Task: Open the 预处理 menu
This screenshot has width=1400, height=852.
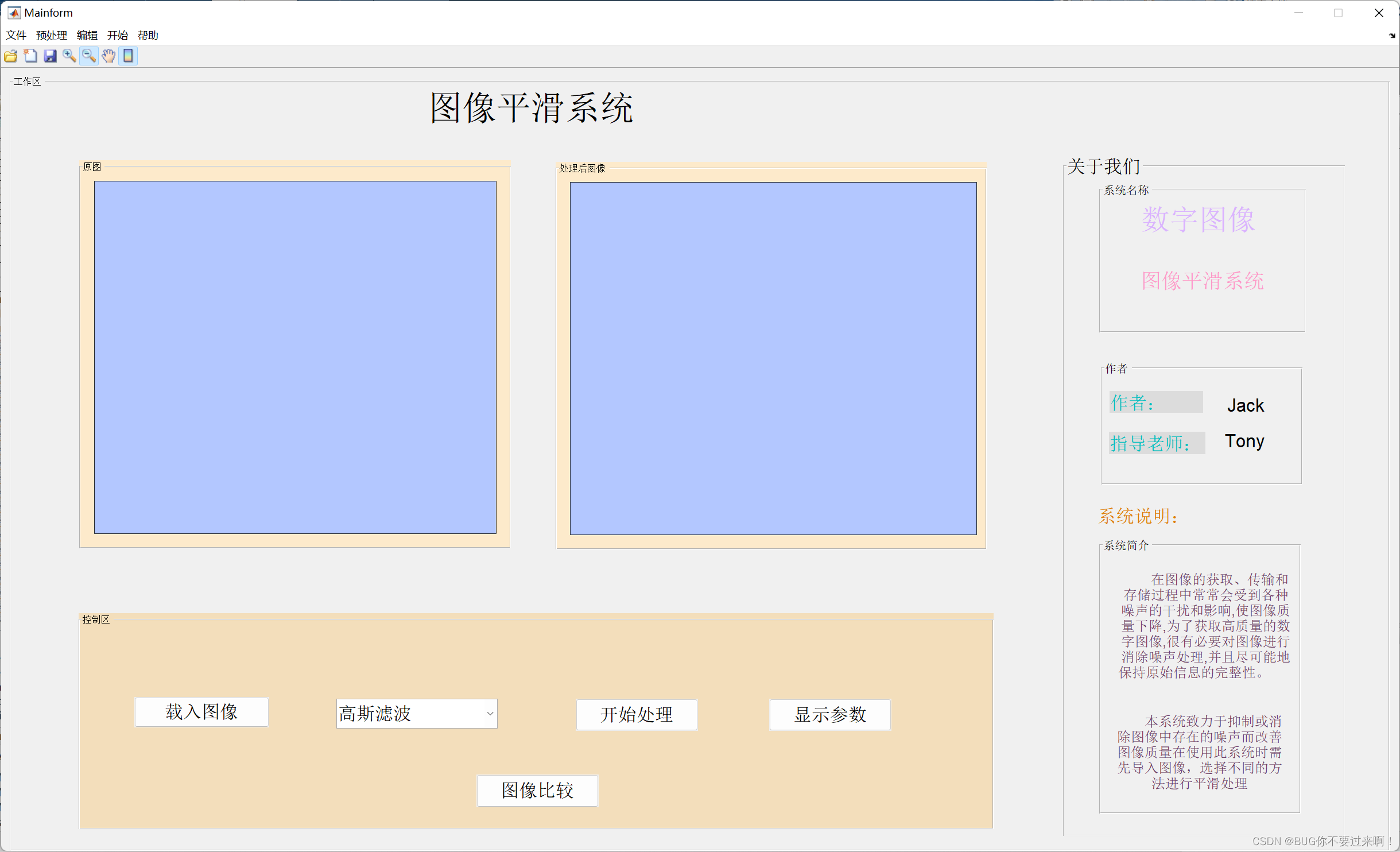Action: (52, 35)
